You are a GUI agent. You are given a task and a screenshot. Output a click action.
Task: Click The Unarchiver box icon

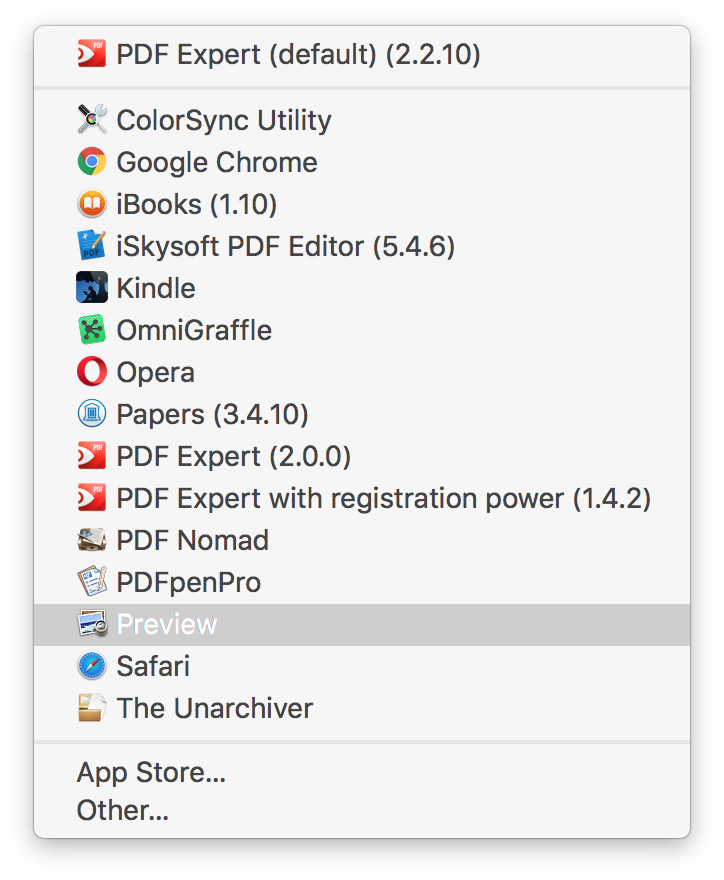pyautogui.click(x=91, y=708)
